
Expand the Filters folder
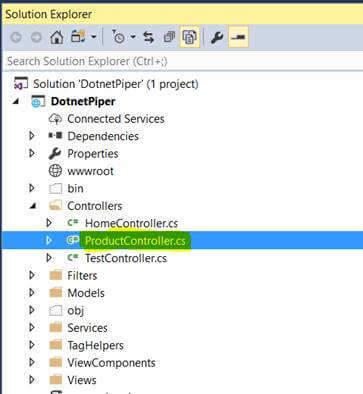(x=32, y=275)
